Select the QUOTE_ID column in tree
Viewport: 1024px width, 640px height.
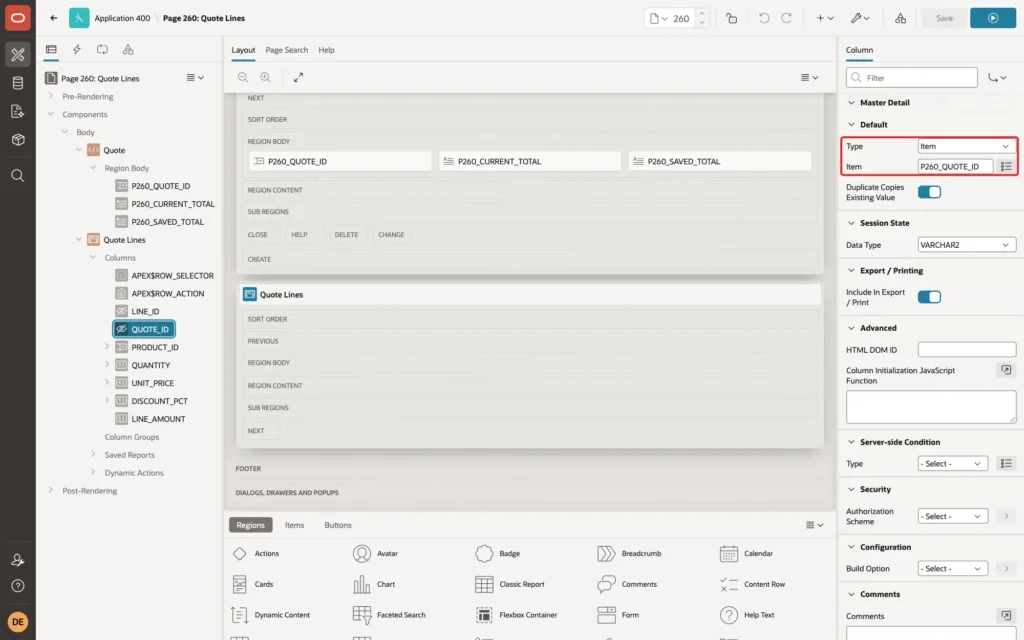pos(144,329)
